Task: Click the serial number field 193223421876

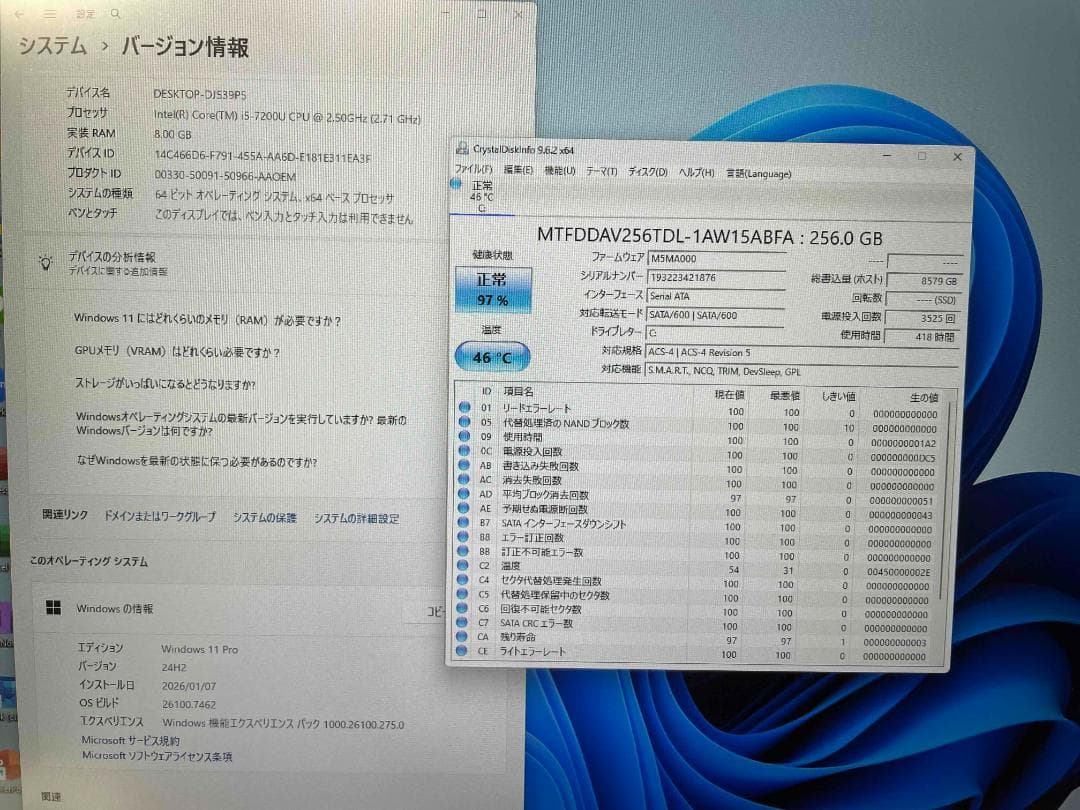Action: (x=716, y=278)
